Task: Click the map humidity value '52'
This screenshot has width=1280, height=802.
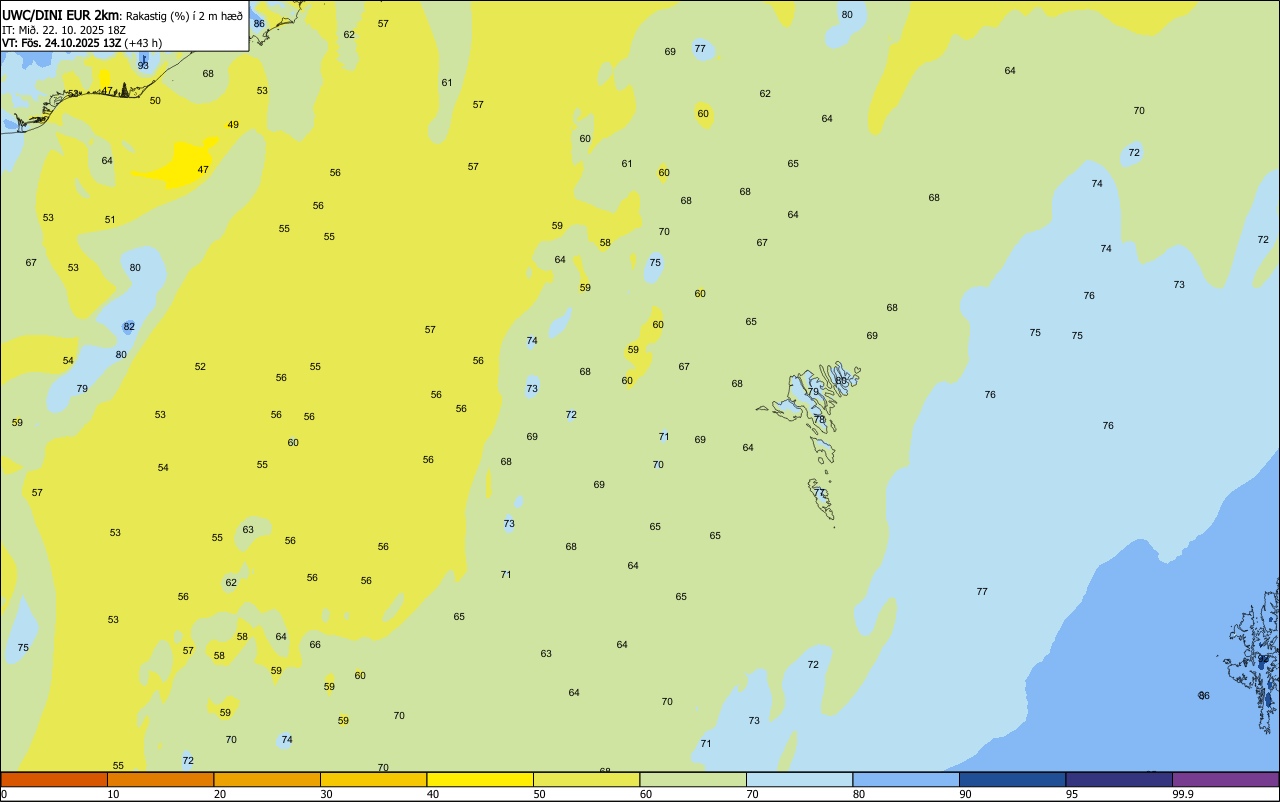Action: tap(200, 367)
